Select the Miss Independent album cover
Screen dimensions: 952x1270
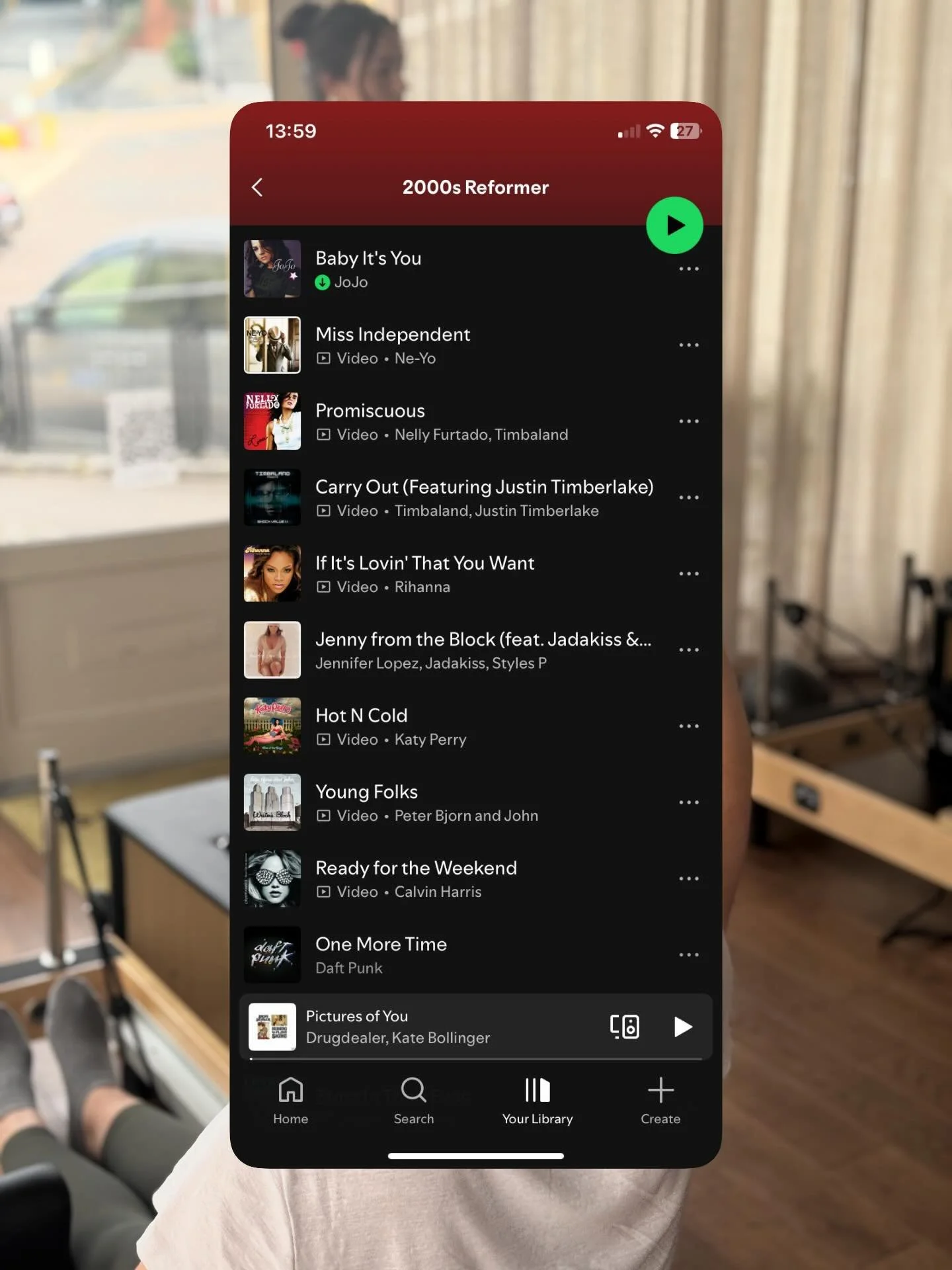[x=272, y=345]
